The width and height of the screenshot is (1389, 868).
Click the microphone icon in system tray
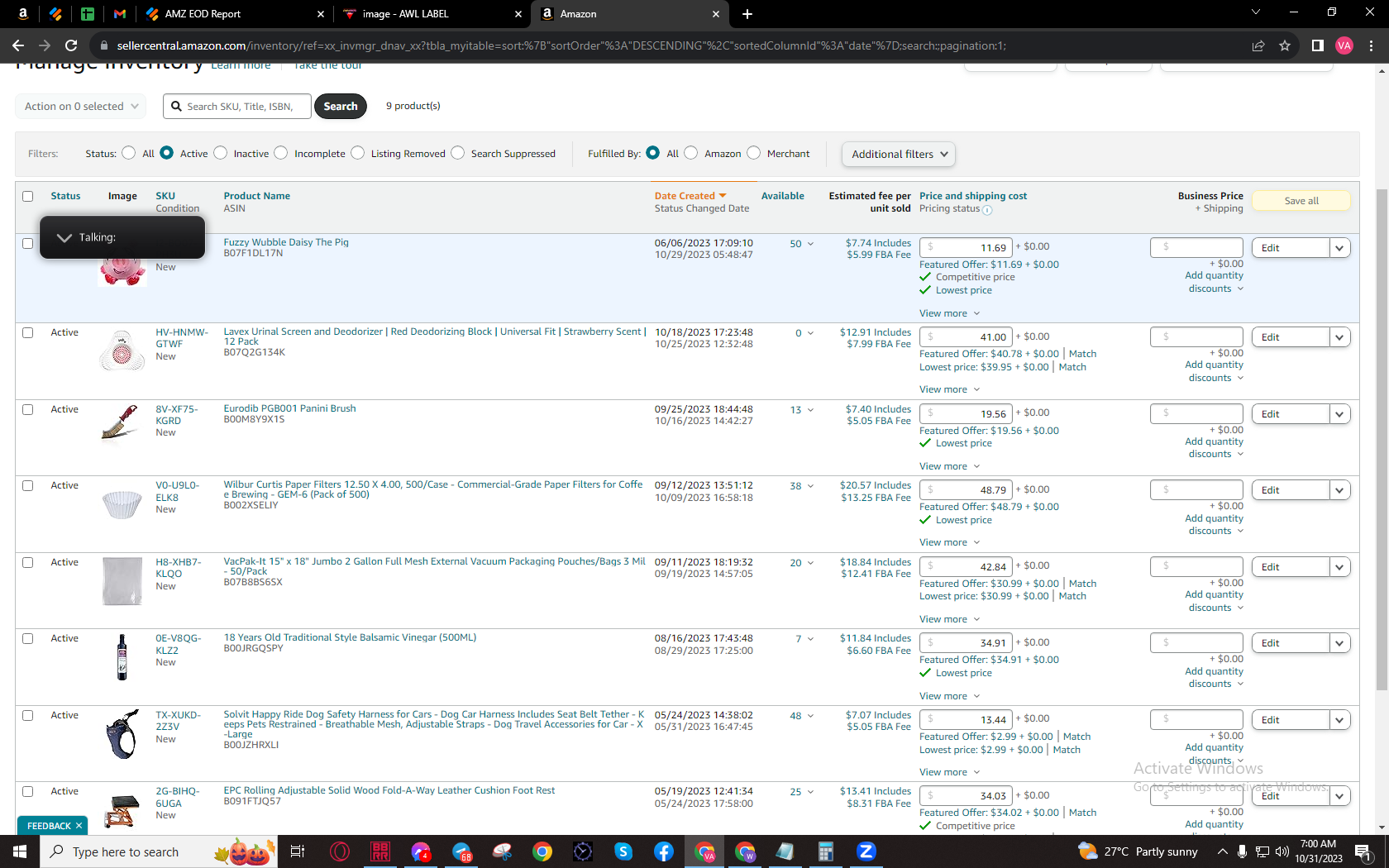coord(1242,851)
